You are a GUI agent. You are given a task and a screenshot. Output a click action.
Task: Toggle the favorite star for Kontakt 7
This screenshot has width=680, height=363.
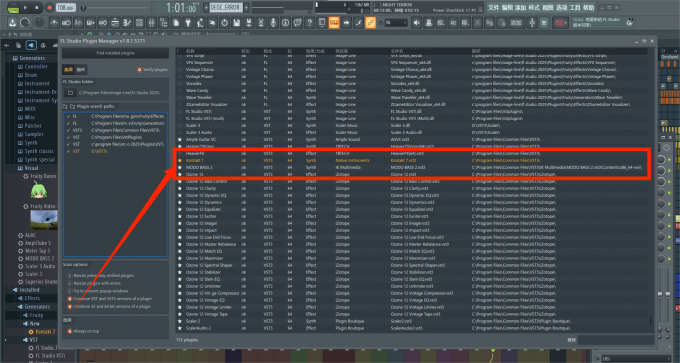pos(180,160)
